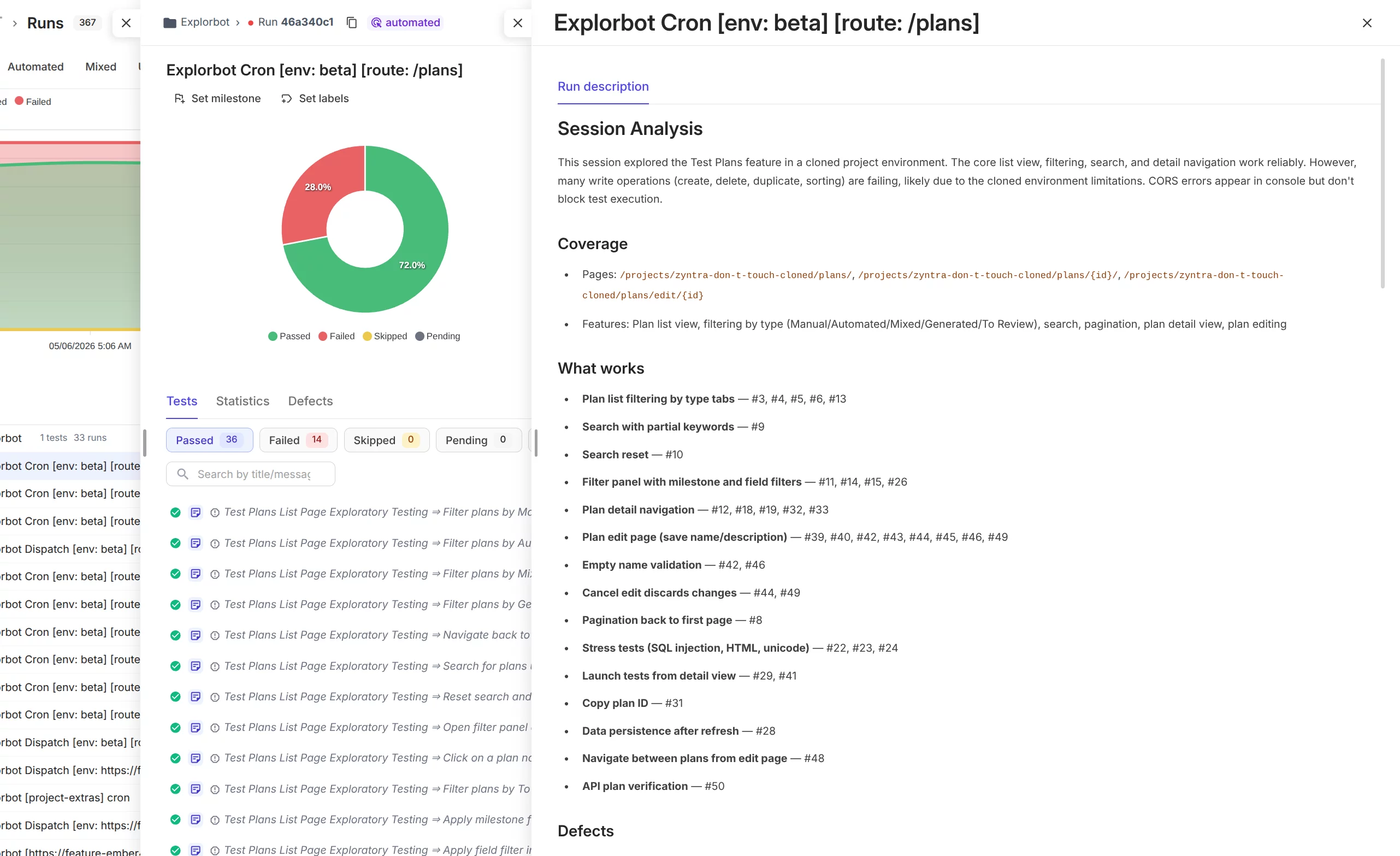The image size is (1400, 856).
Task: Expand the chevron before Runs heading
Action: 15,23
